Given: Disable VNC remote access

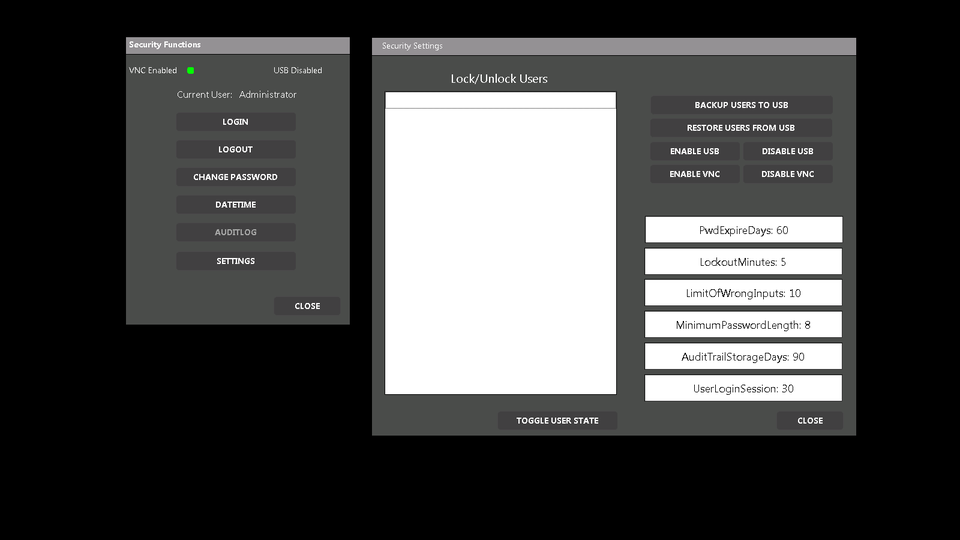Looking at the screenshot, I should [788, 174].
